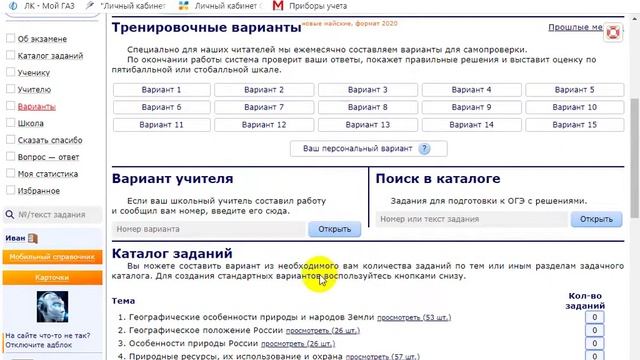Open the Избранное sidebar link
The image size is (640, 360).
click(x=39, y=191)
